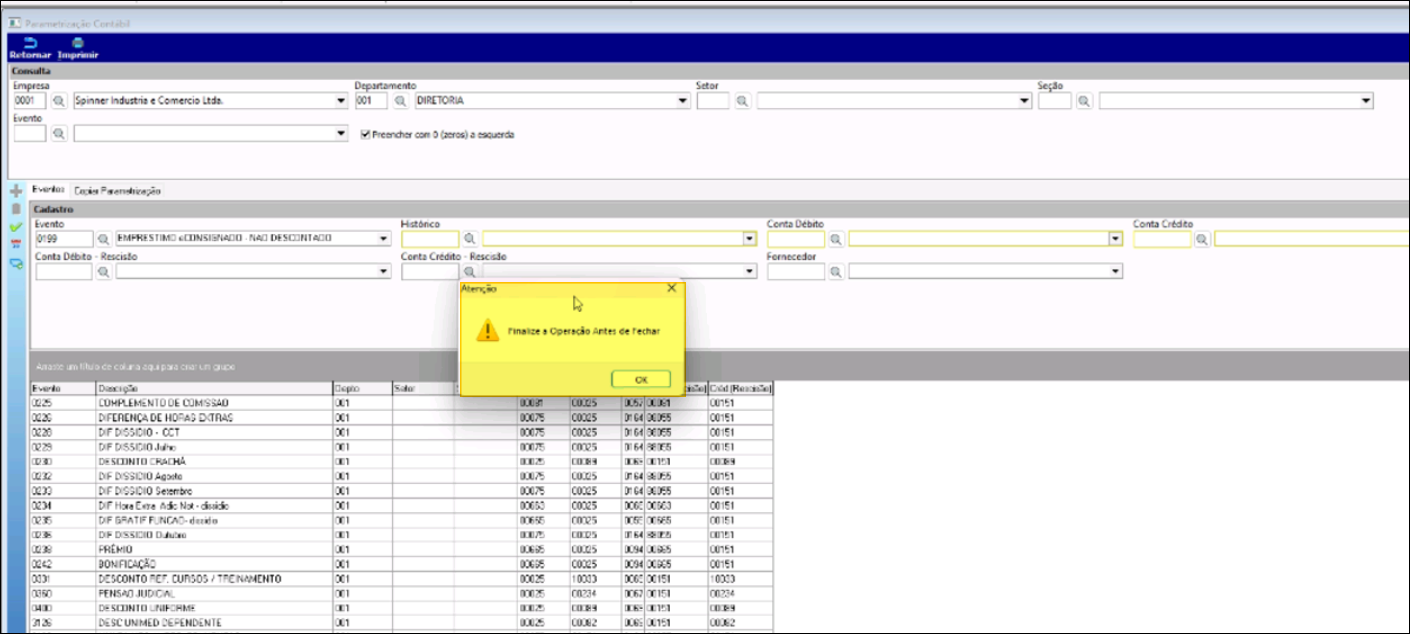Expand the EMPRESTIMO CONSIGNADO event dropdown

click(x=384, y=239)
